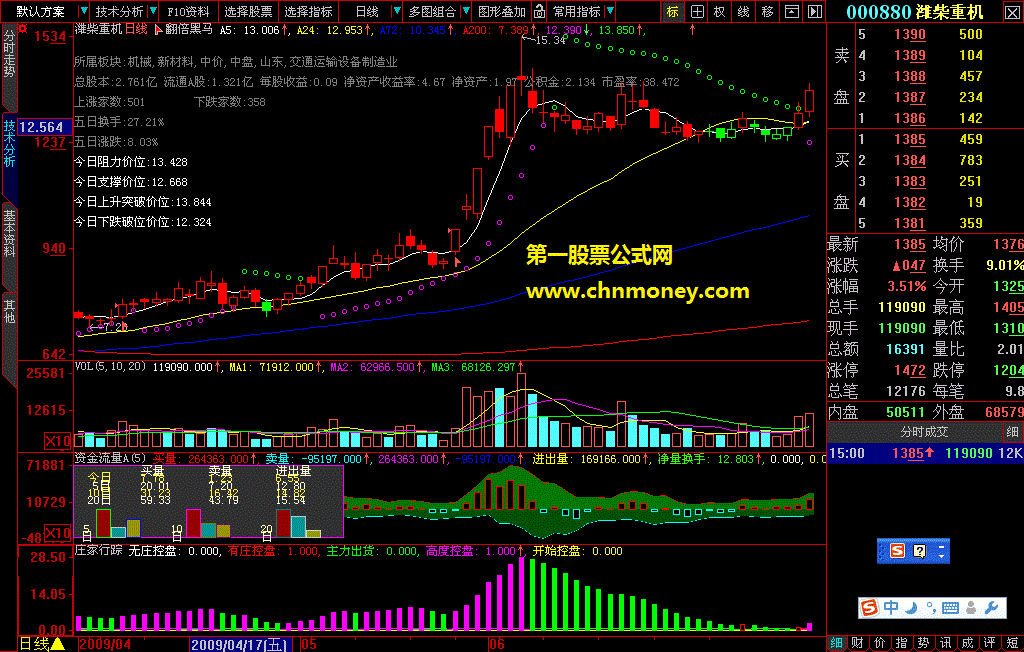Expand the 日线 period dropdown
Screen dimensions: 1024x652
tap(396, 11)
